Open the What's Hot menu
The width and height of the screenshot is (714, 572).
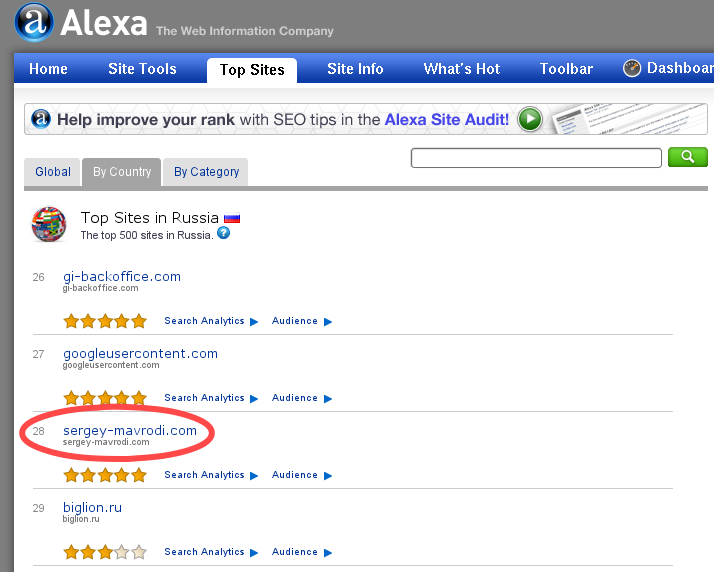461,69
